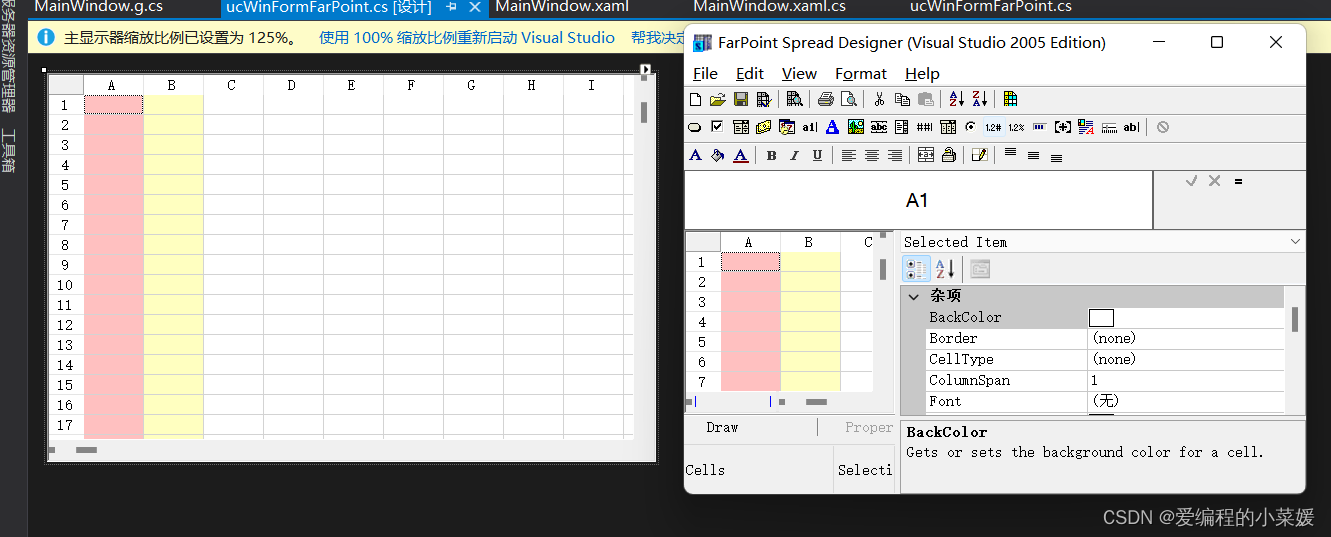Print the spreadsheet with the printer icon
1331x537 pixels.
point(826,100)
